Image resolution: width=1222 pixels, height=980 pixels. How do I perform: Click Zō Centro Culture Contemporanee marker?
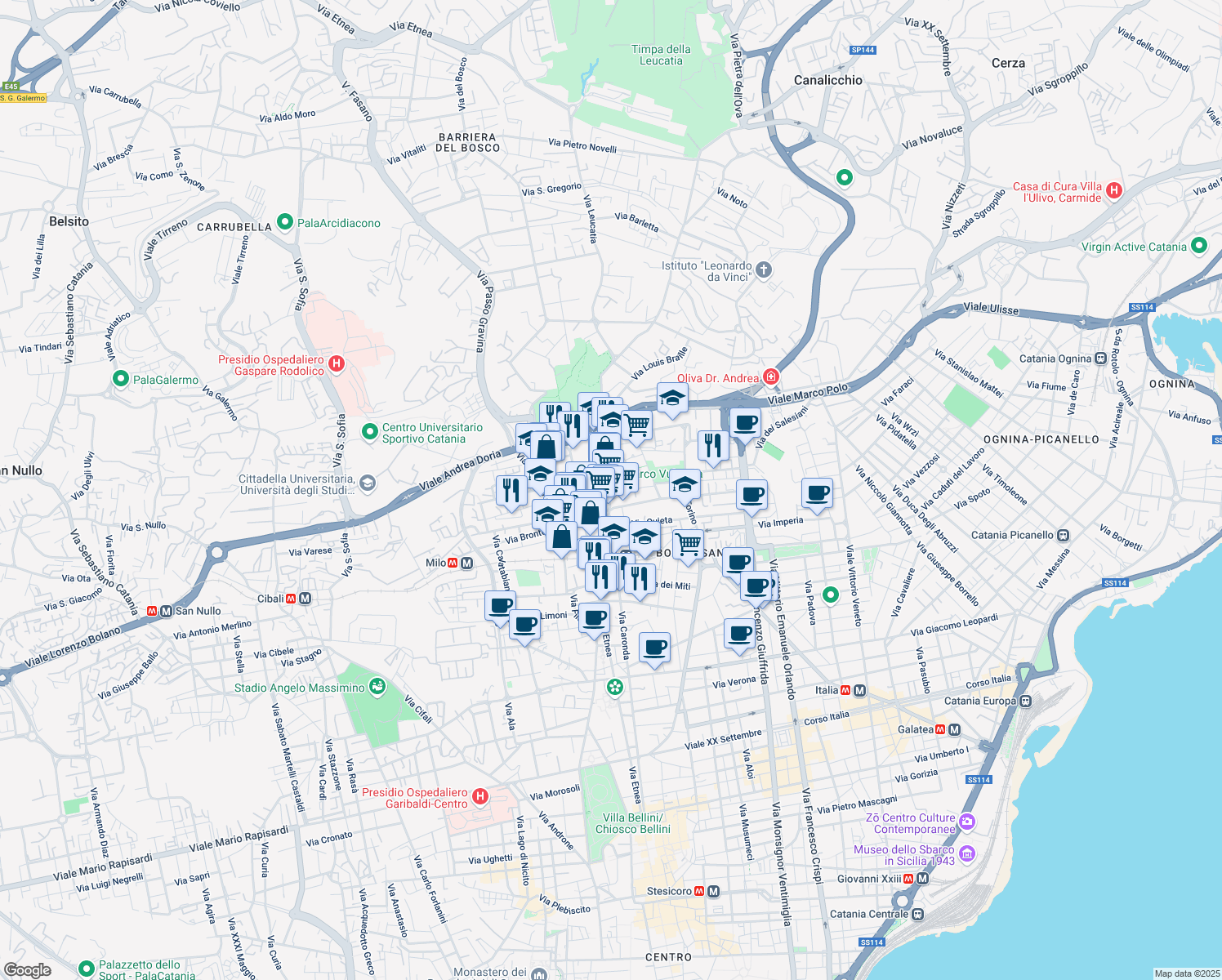click(967, 822)
